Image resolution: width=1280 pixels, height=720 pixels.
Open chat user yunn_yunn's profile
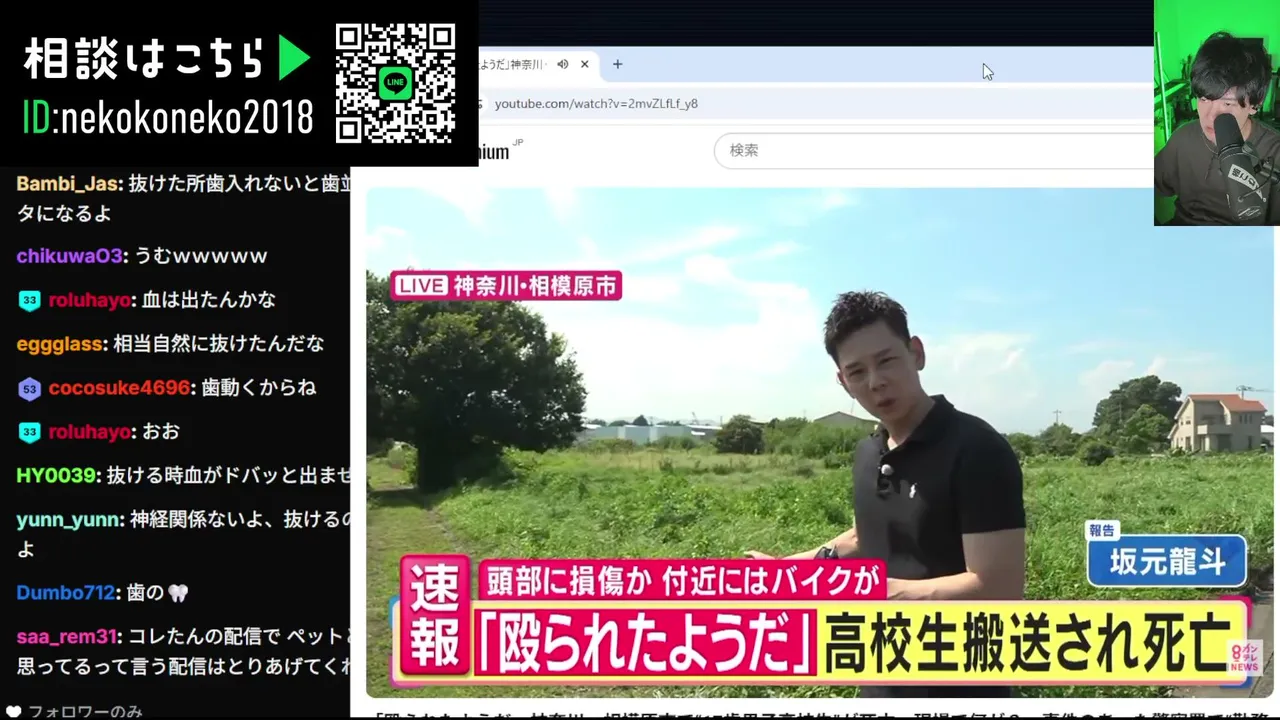coord(70,520)
